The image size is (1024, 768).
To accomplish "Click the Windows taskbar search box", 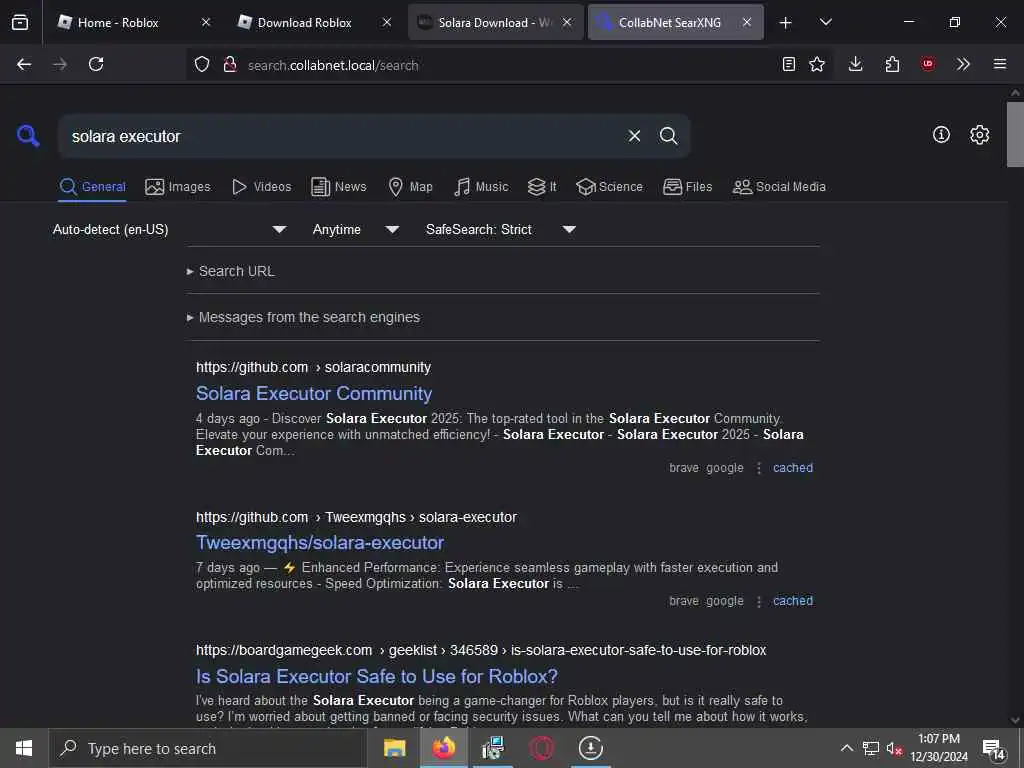I will 207,748.
